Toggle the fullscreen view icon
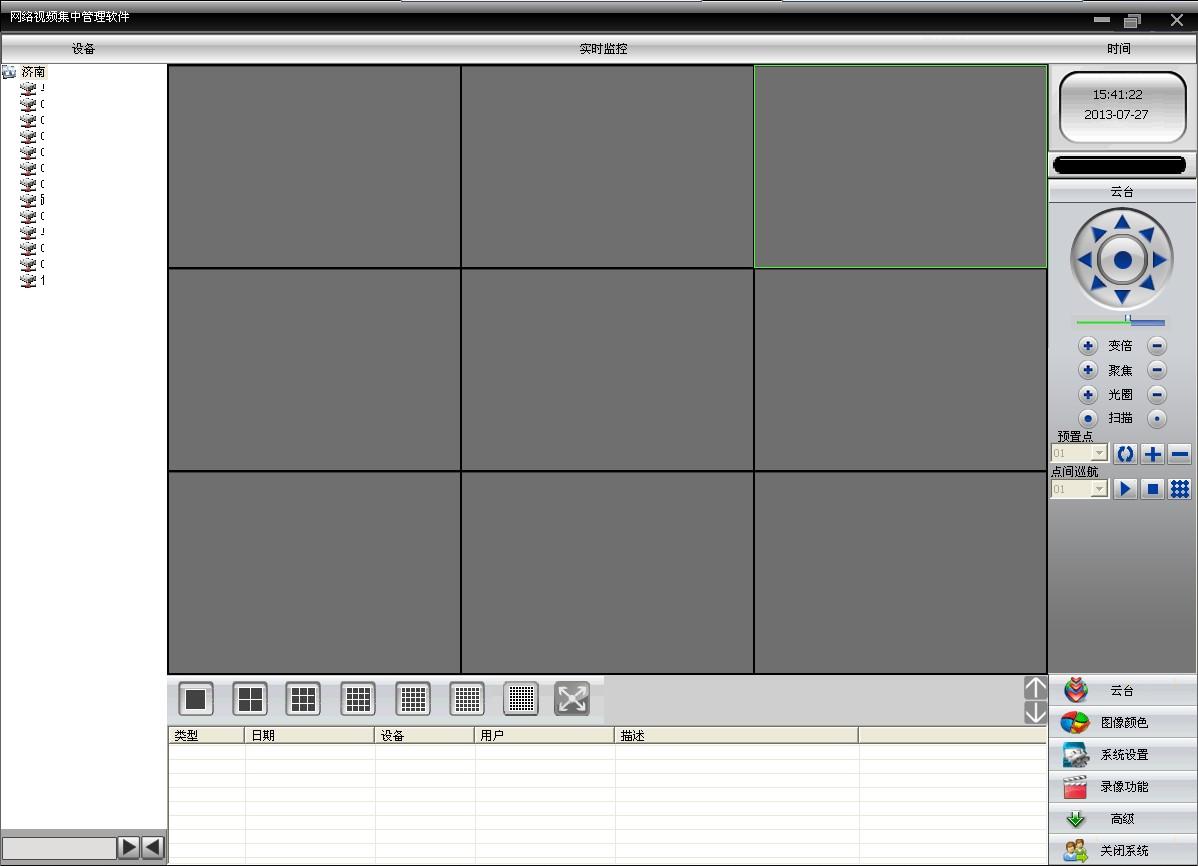The height and width of the screenshot is (866, 1198). tap(572, 699)
